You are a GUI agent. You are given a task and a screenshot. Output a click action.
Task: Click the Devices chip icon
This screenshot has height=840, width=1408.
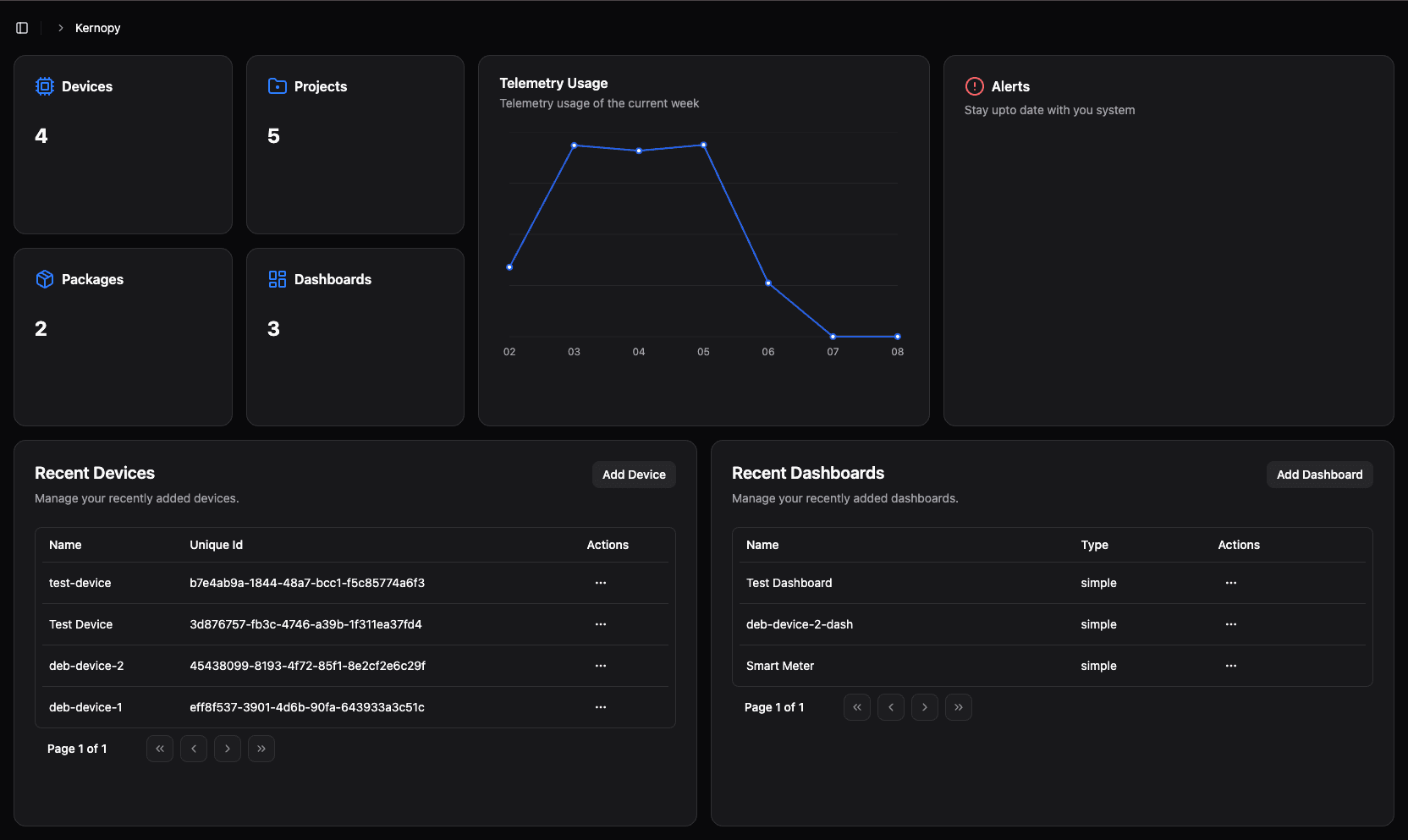44,85
